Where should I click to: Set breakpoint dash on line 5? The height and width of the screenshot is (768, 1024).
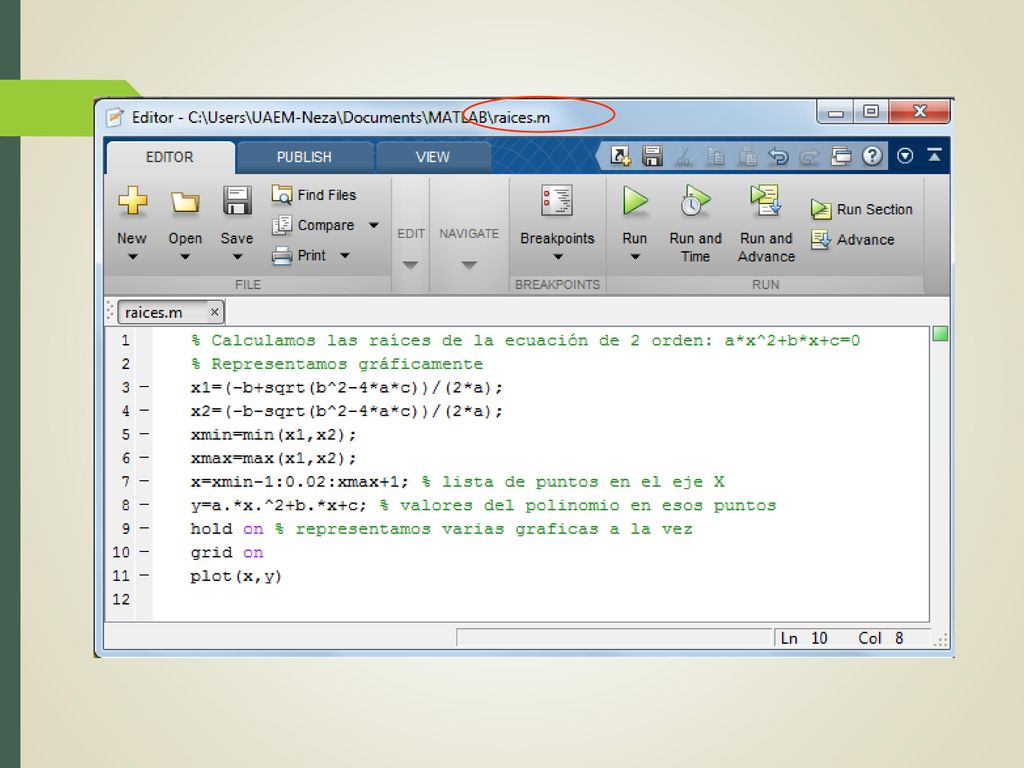(144, 434)
